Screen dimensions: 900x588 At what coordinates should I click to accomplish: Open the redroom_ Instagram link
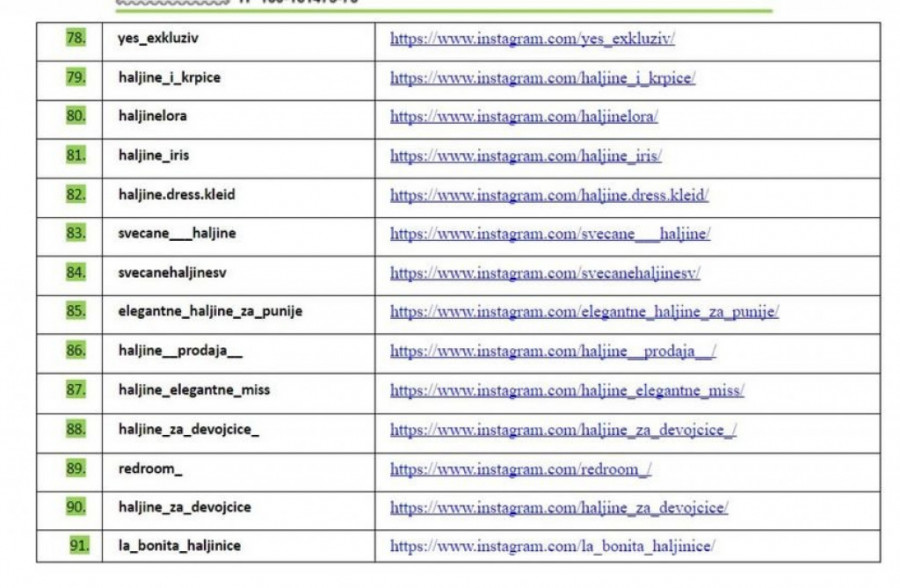[x=520, y=469]
